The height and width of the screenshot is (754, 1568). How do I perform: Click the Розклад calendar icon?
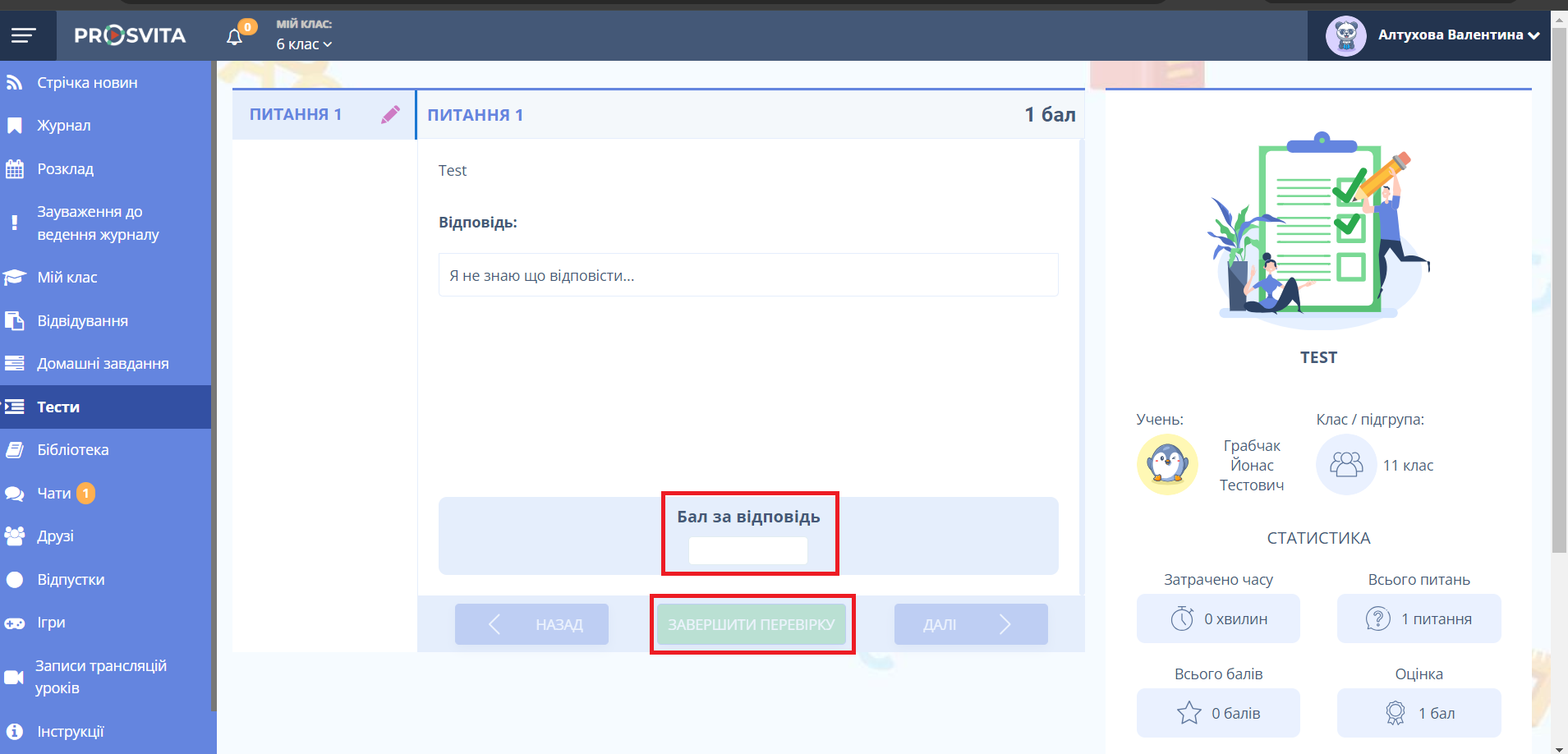15,169
